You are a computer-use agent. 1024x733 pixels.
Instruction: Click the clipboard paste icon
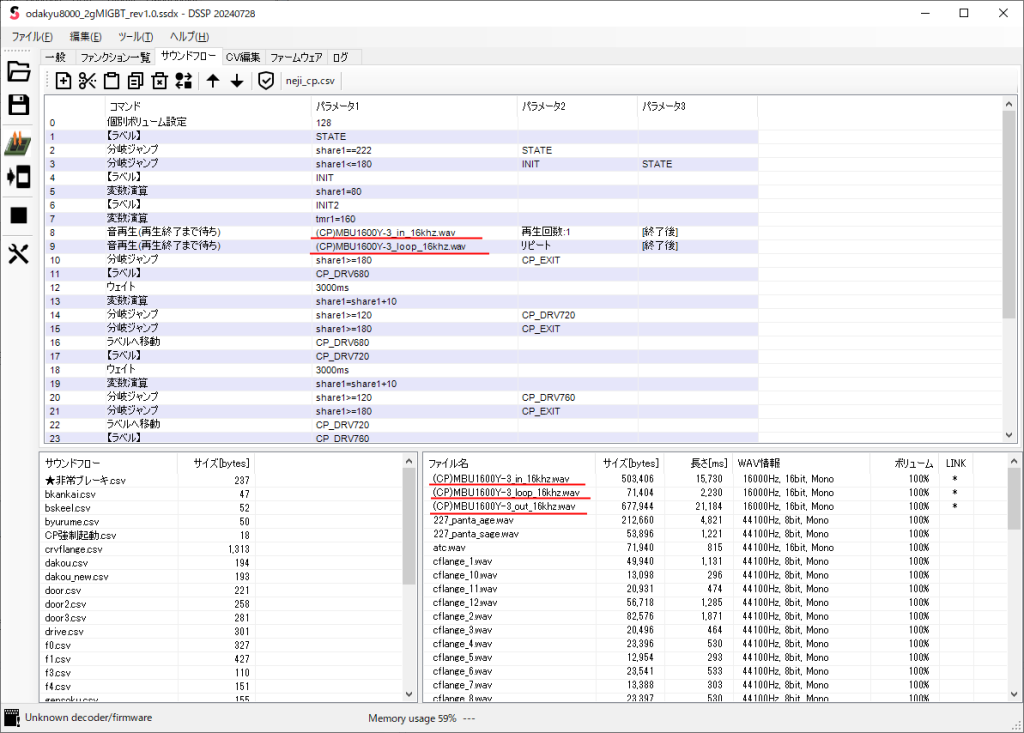111,81
